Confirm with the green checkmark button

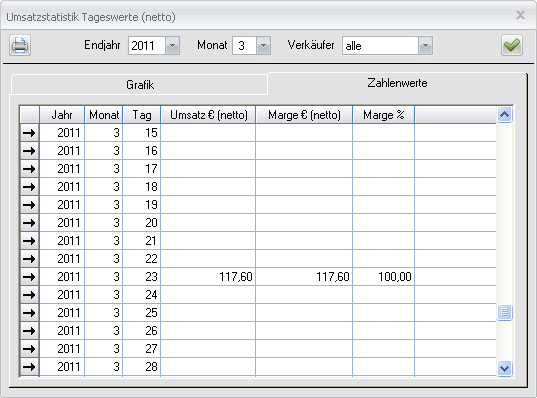(512, 45)
